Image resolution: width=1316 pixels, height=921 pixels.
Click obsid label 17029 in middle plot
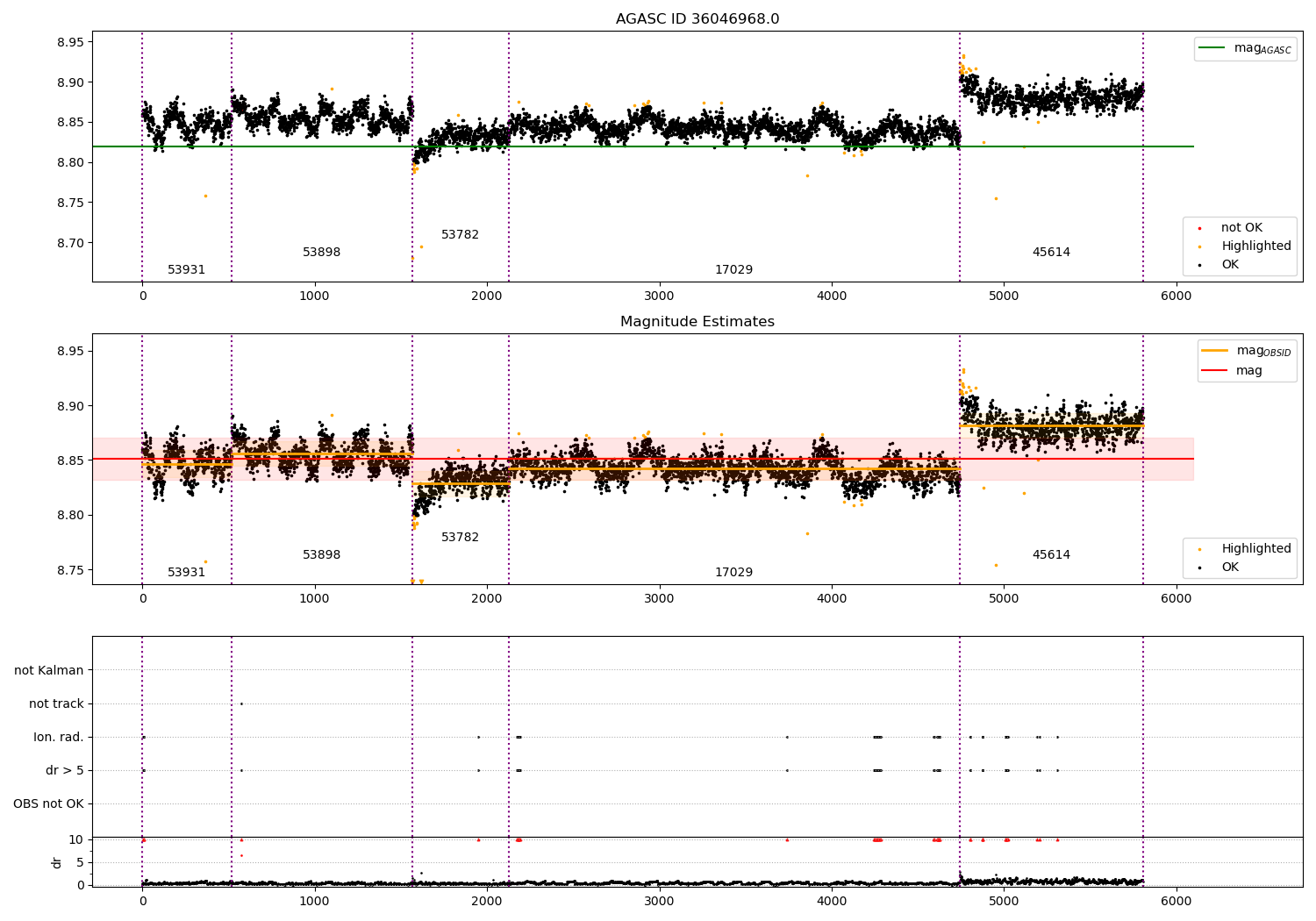733,573
